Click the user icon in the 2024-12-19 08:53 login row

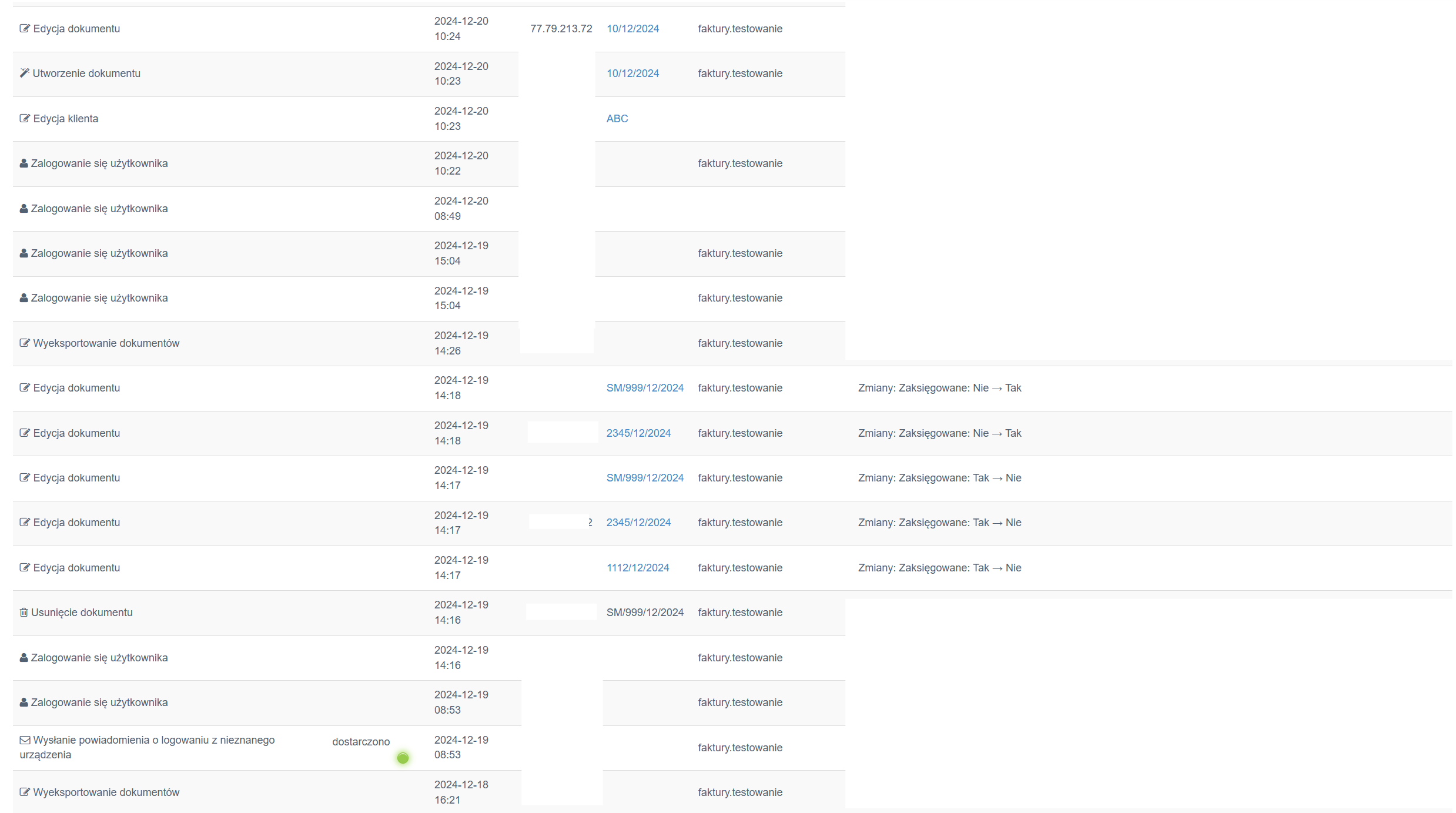[24, 702]
